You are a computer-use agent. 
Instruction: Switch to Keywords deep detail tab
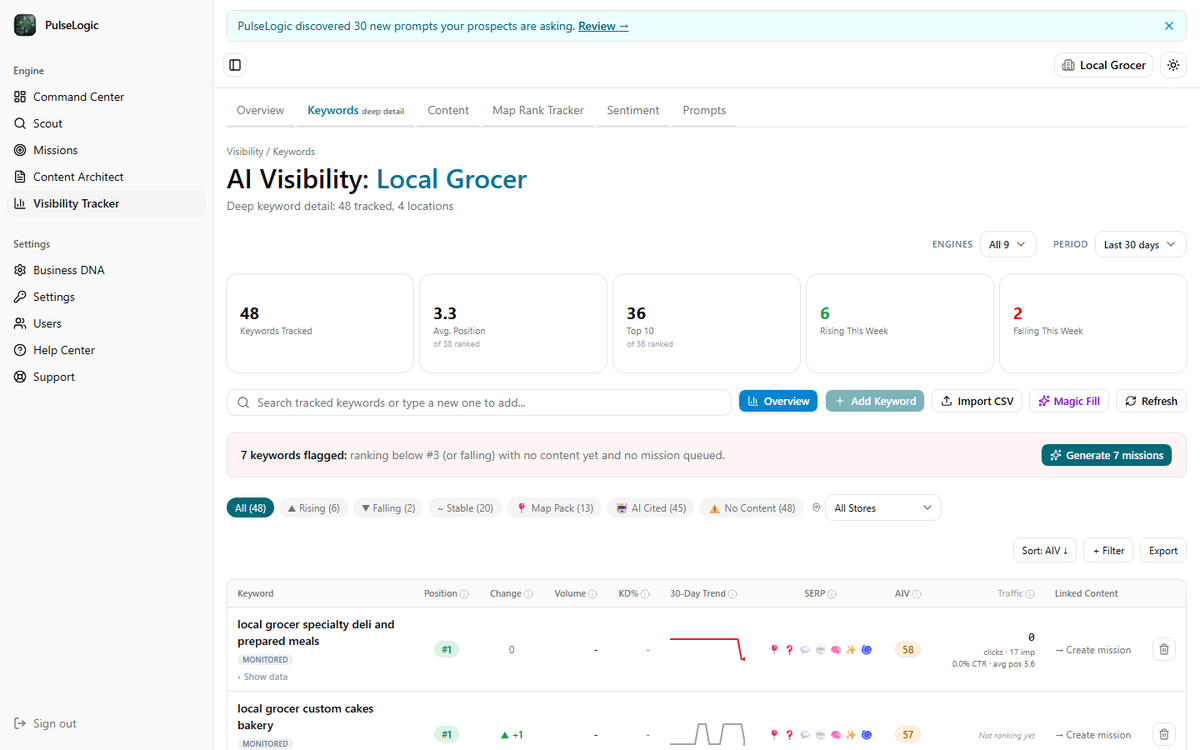[x=356, y=110]
